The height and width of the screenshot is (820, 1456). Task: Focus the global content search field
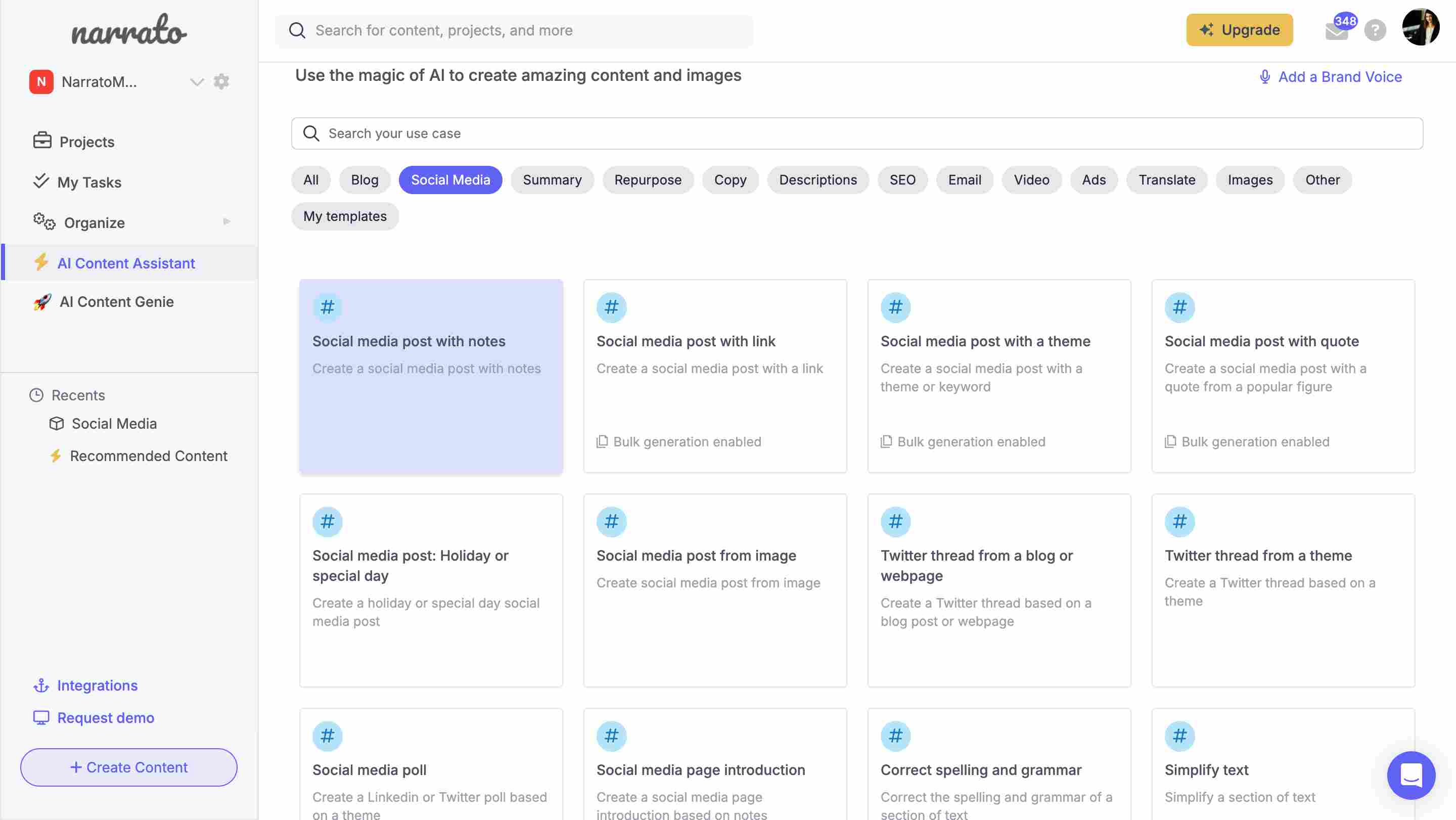514,30
